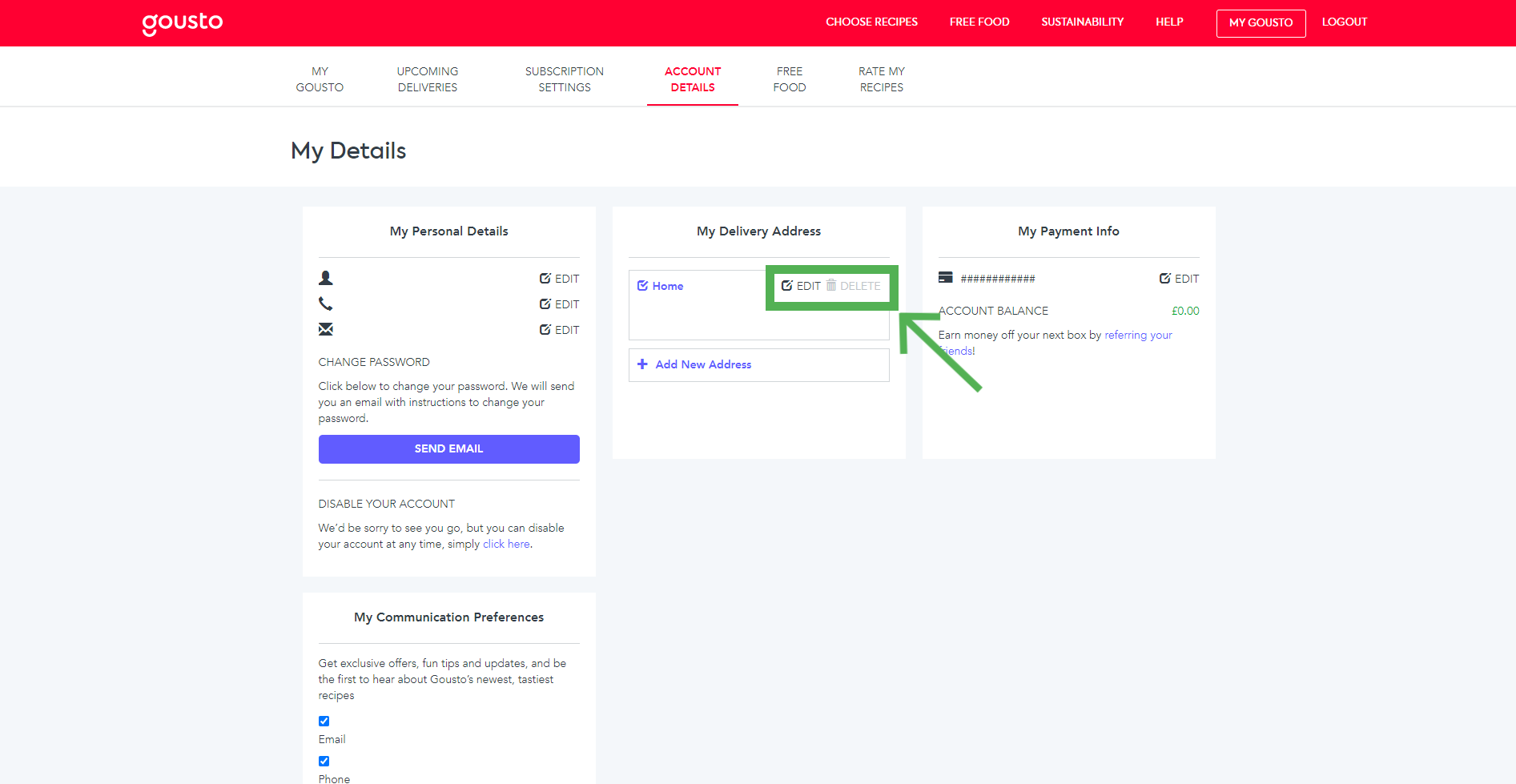Click 'My Payment Info' heading
Viewport: 1516px width, 784px height.
pyautogui.click(x=1068, y=231)
